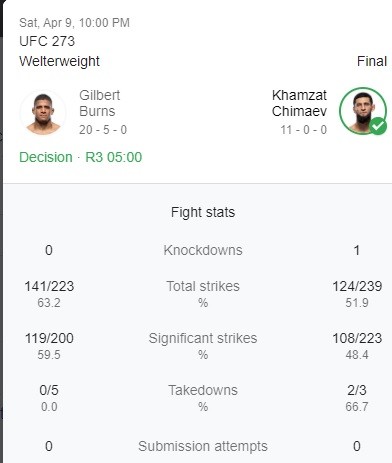Click Chimaev's 2/3 takedowns value
This screenshot has width=392, height=463.
(x=357, y=390)
